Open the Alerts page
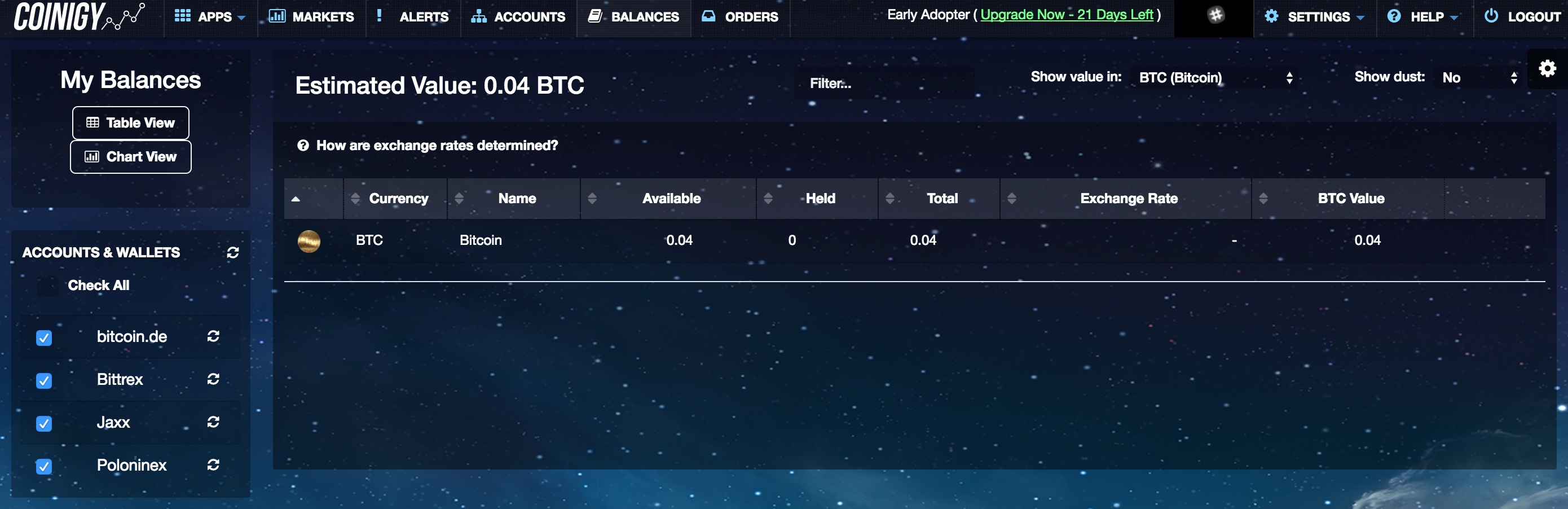 413,17
